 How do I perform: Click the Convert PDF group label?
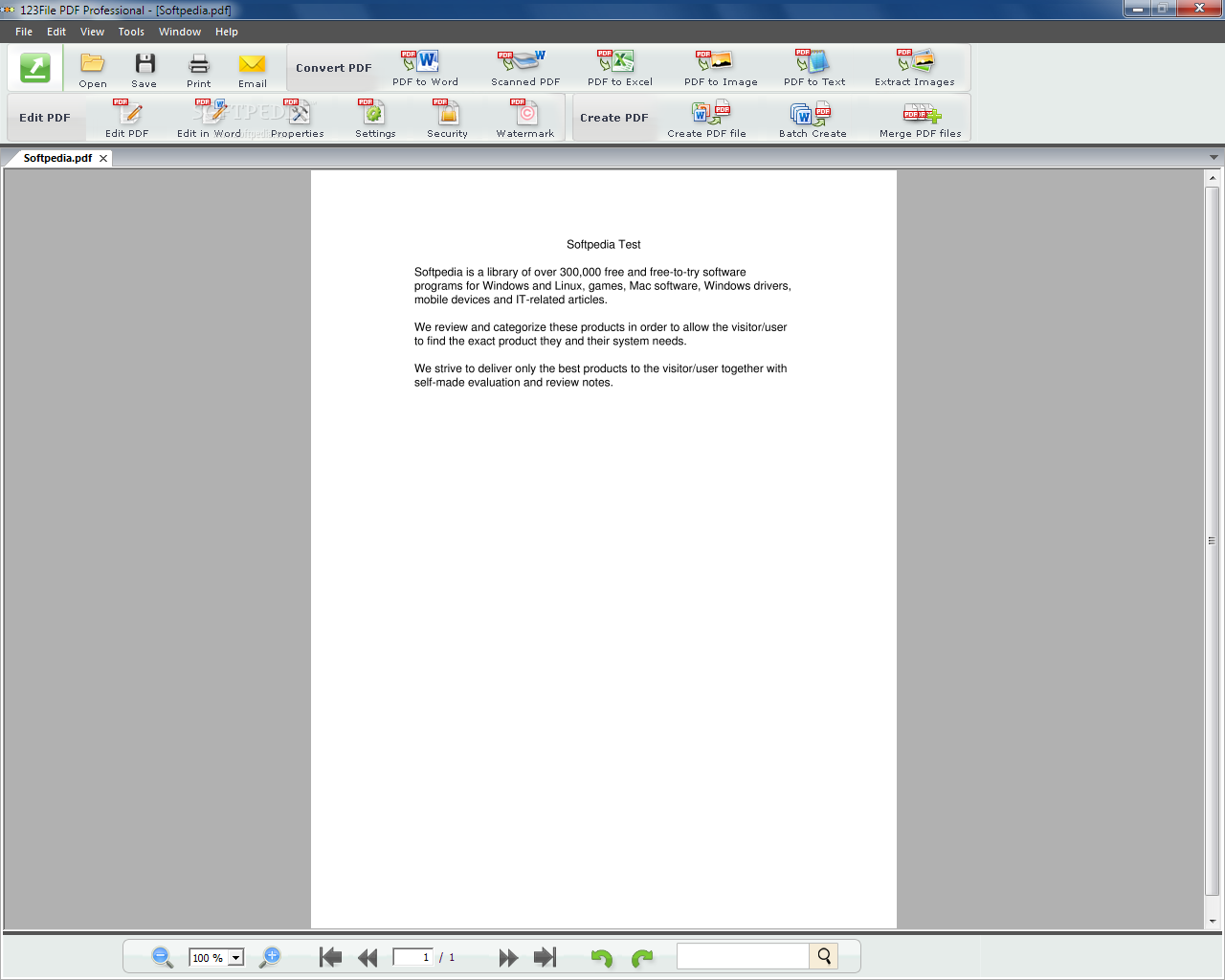point(334,68)
